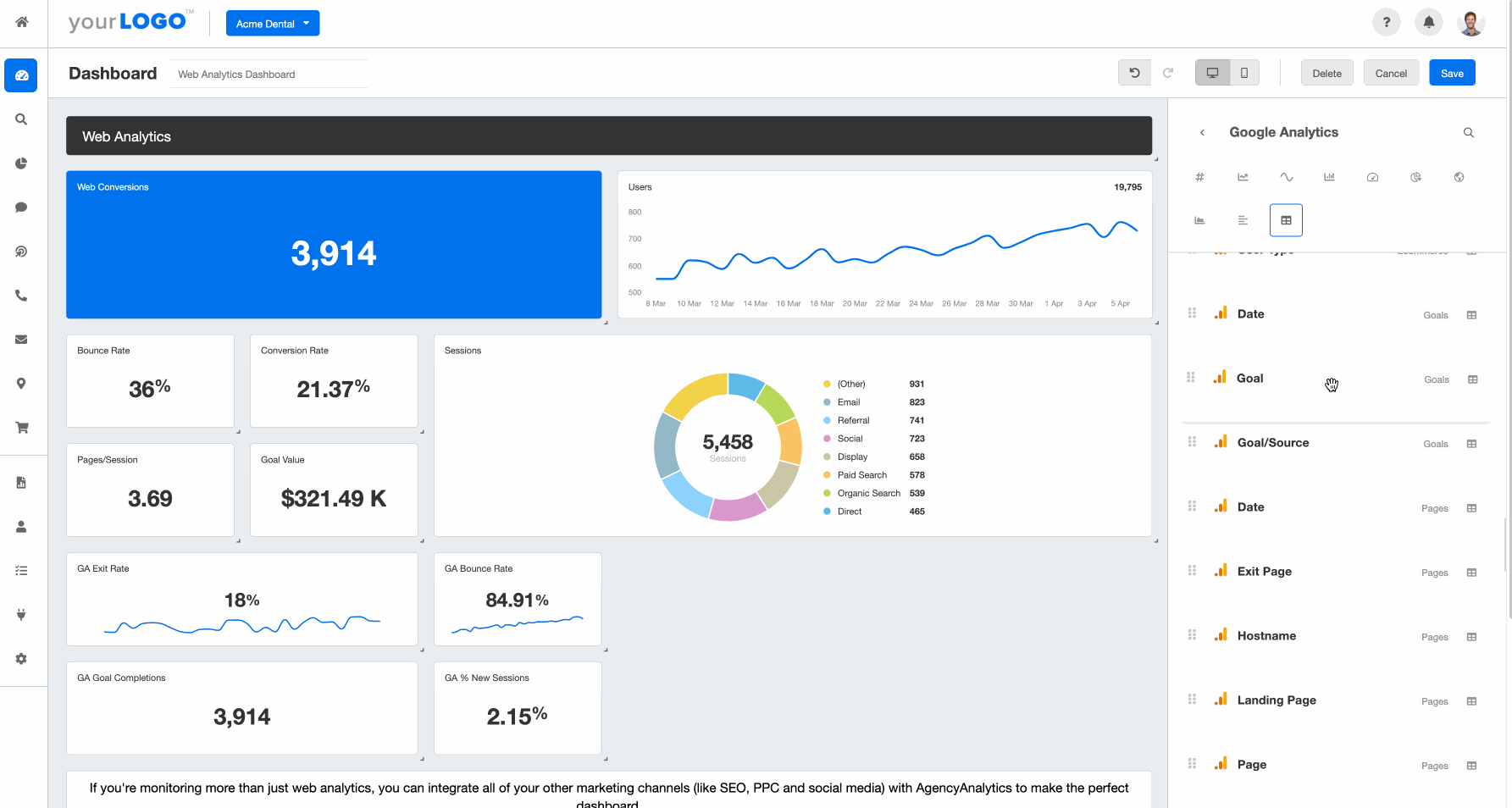Image resolution: width=1512 pixels, height=808 pixels.
Task: Open the integrations plug icon in sidebar
Action: pos(20,615)
